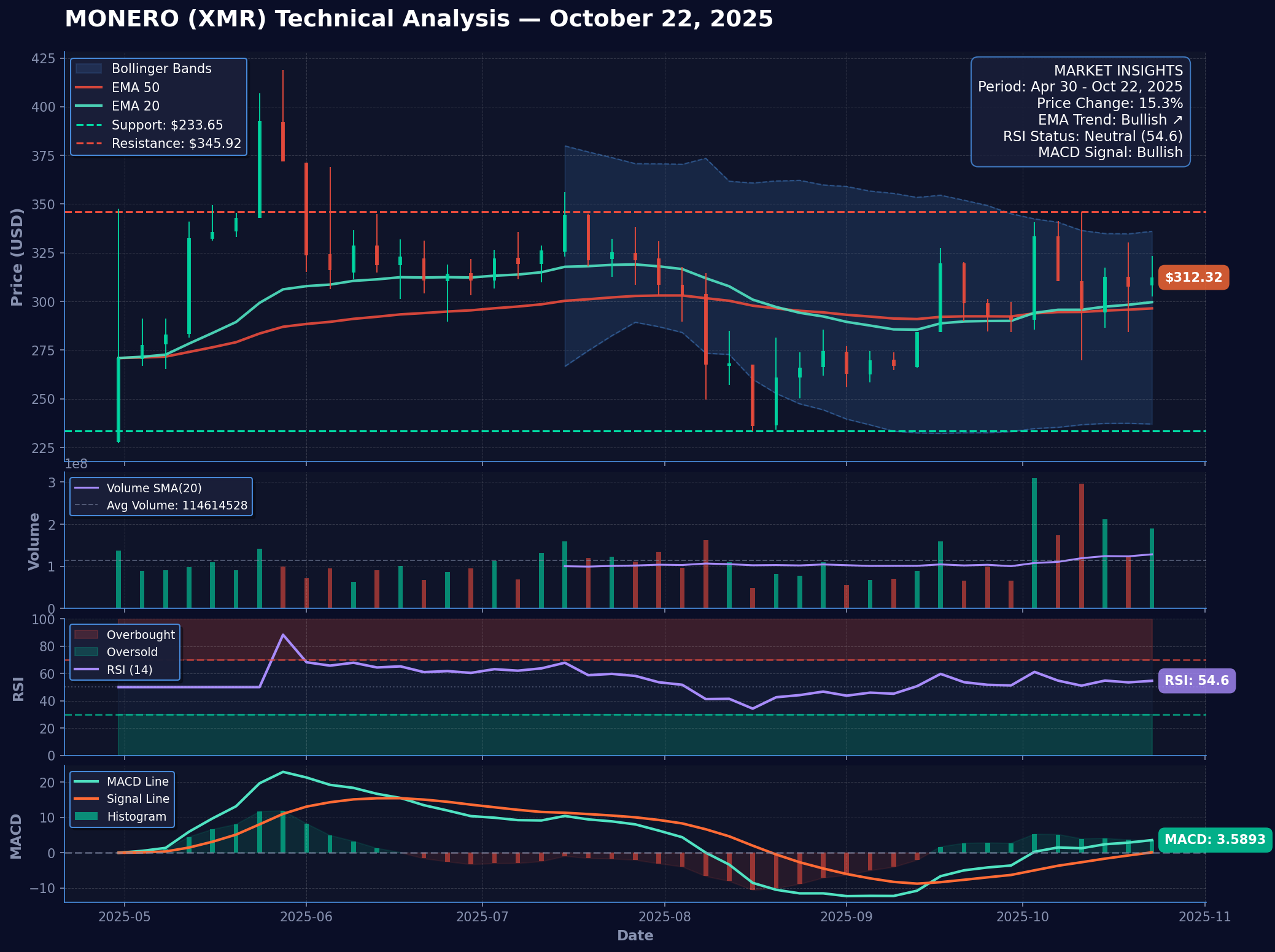Click the Oversold legend swatch
Image resolution: width=1275 pixels, height=952 pixels.
click(85, 652)
